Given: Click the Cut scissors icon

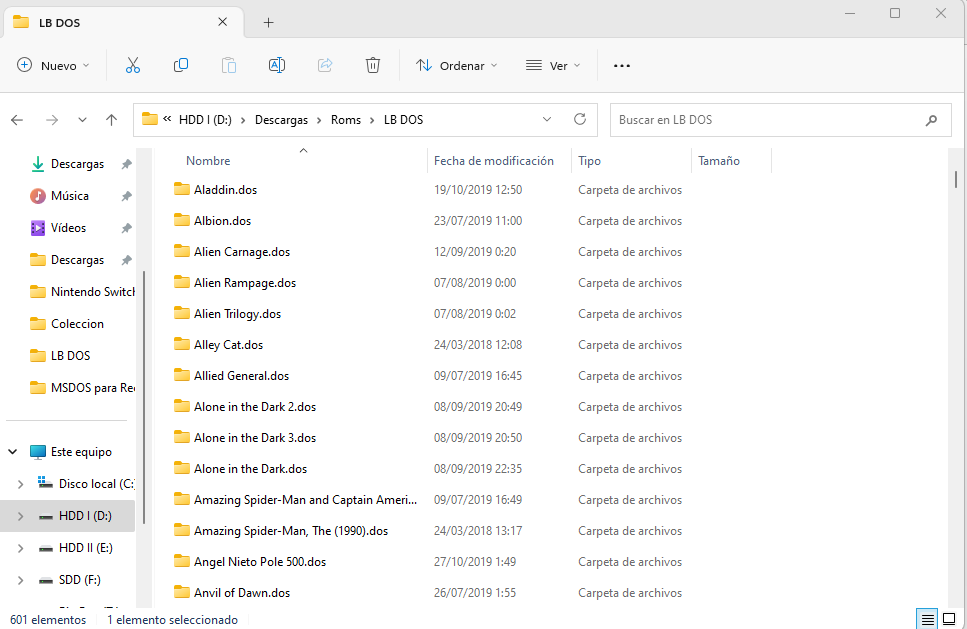Looking at the screenshot, I should (x=133, y=65).
